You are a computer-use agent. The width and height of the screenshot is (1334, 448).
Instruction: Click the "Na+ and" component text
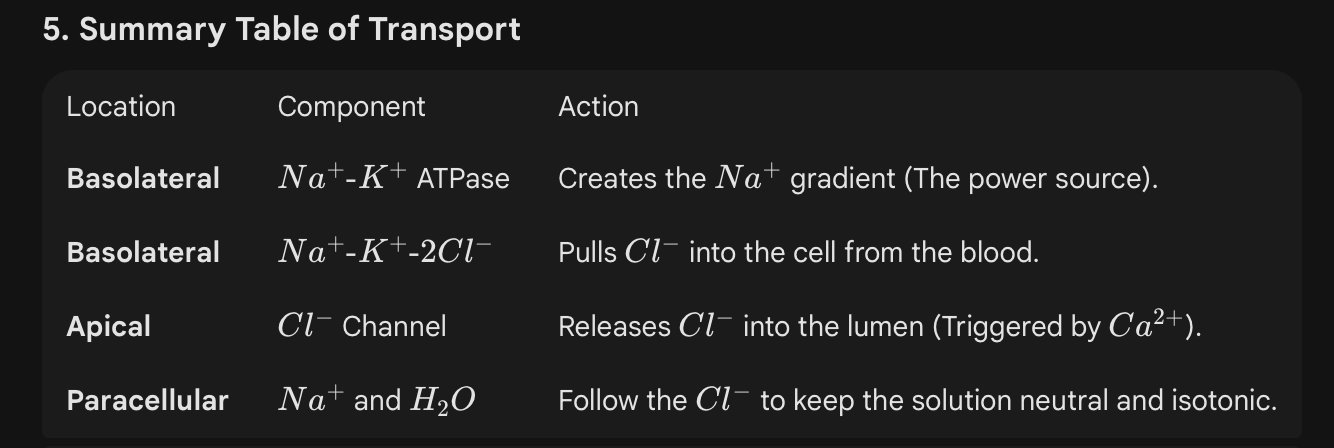coord(340,401)
